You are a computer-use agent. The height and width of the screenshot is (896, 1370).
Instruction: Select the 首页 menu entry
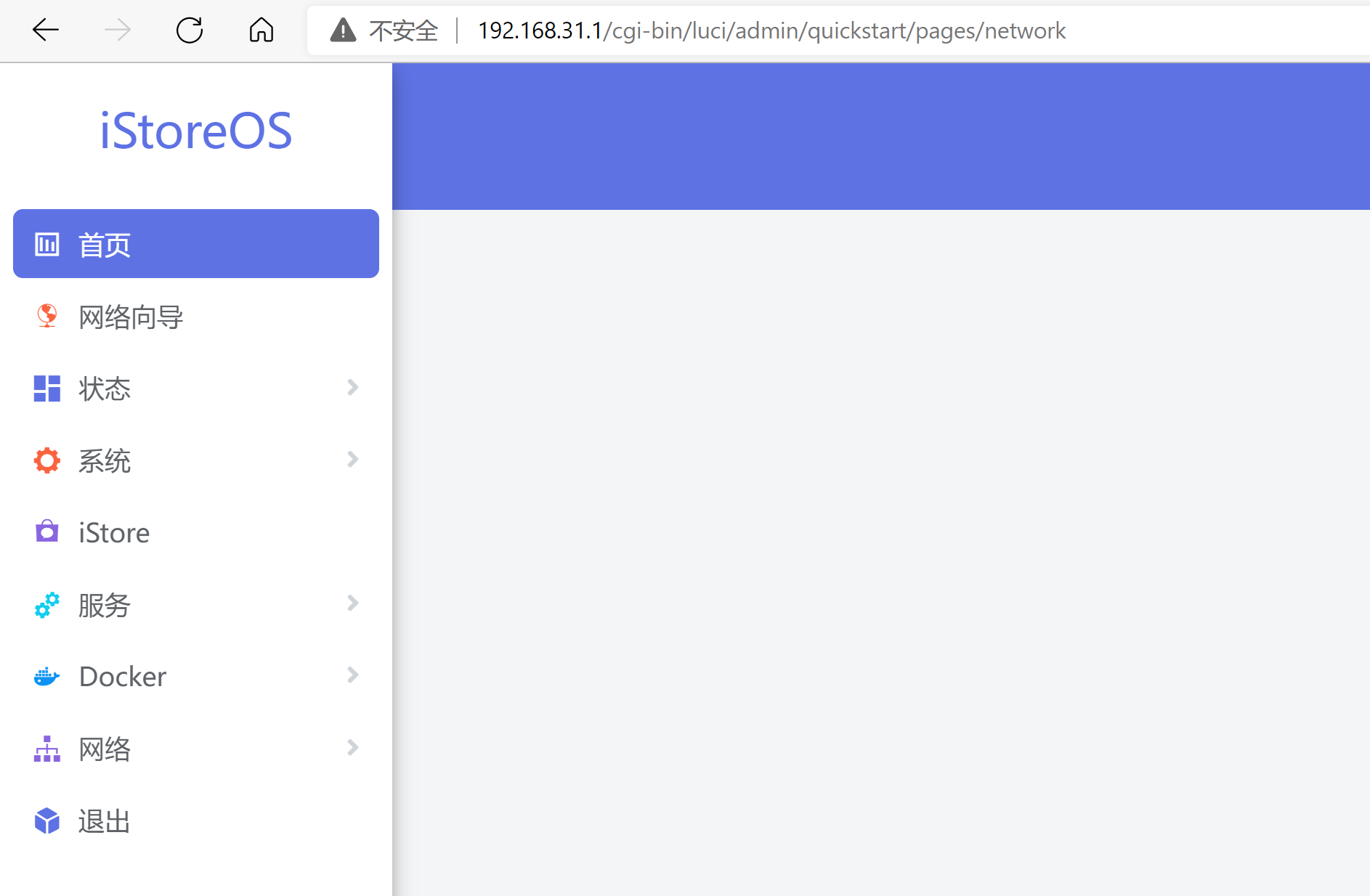pyautogui.click(x=105, y=244)
